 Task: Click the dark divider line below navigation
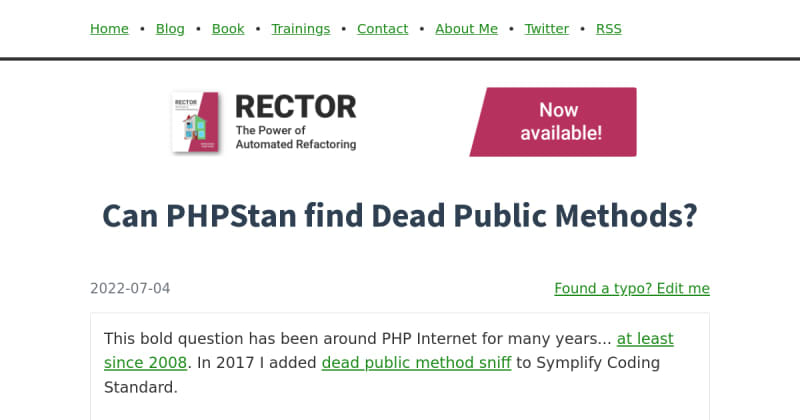[400, 59]
